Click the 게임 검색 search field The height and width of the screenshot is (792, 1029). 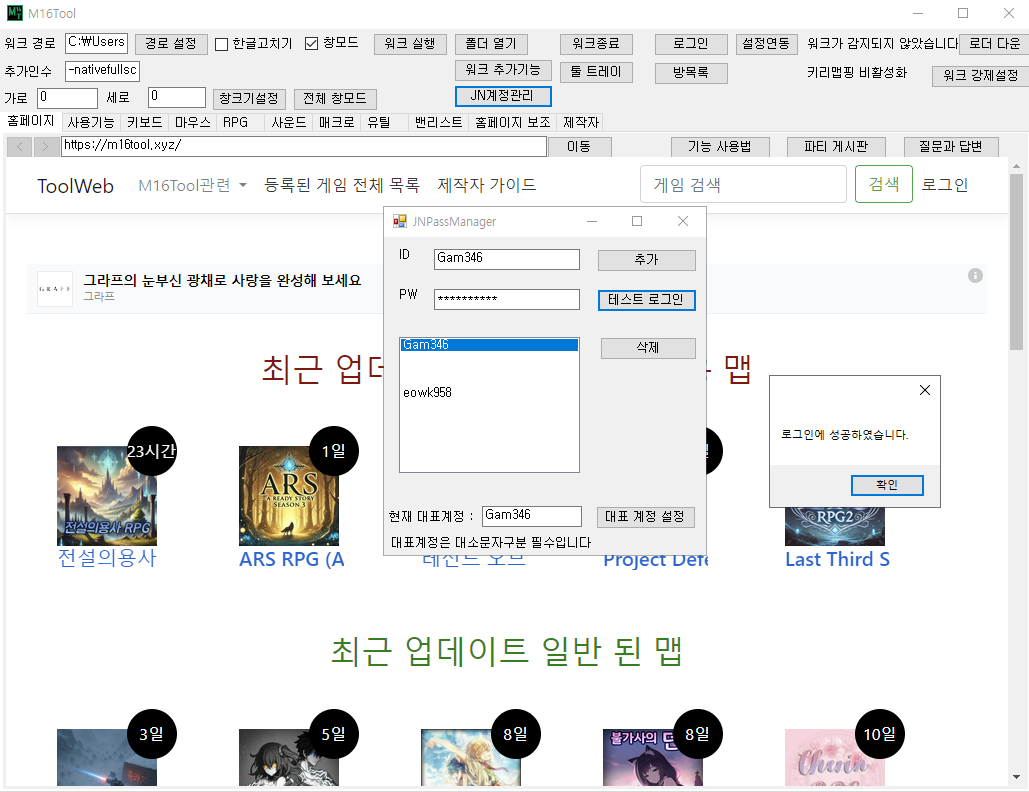pyautogui.click(x=743, y=185)
